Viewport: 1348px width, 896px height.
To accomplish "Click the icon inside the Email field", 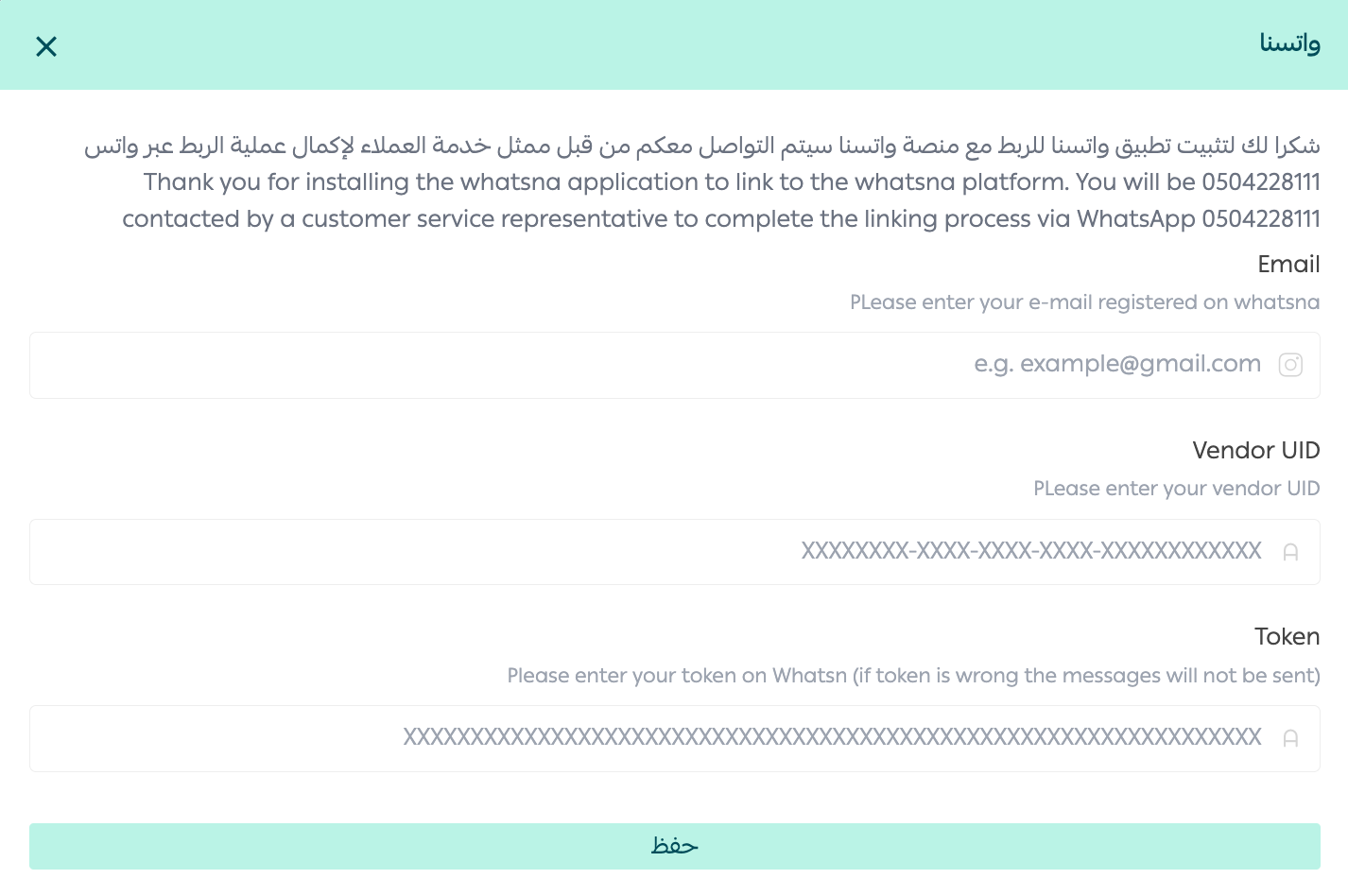I will click(1290, 365).
